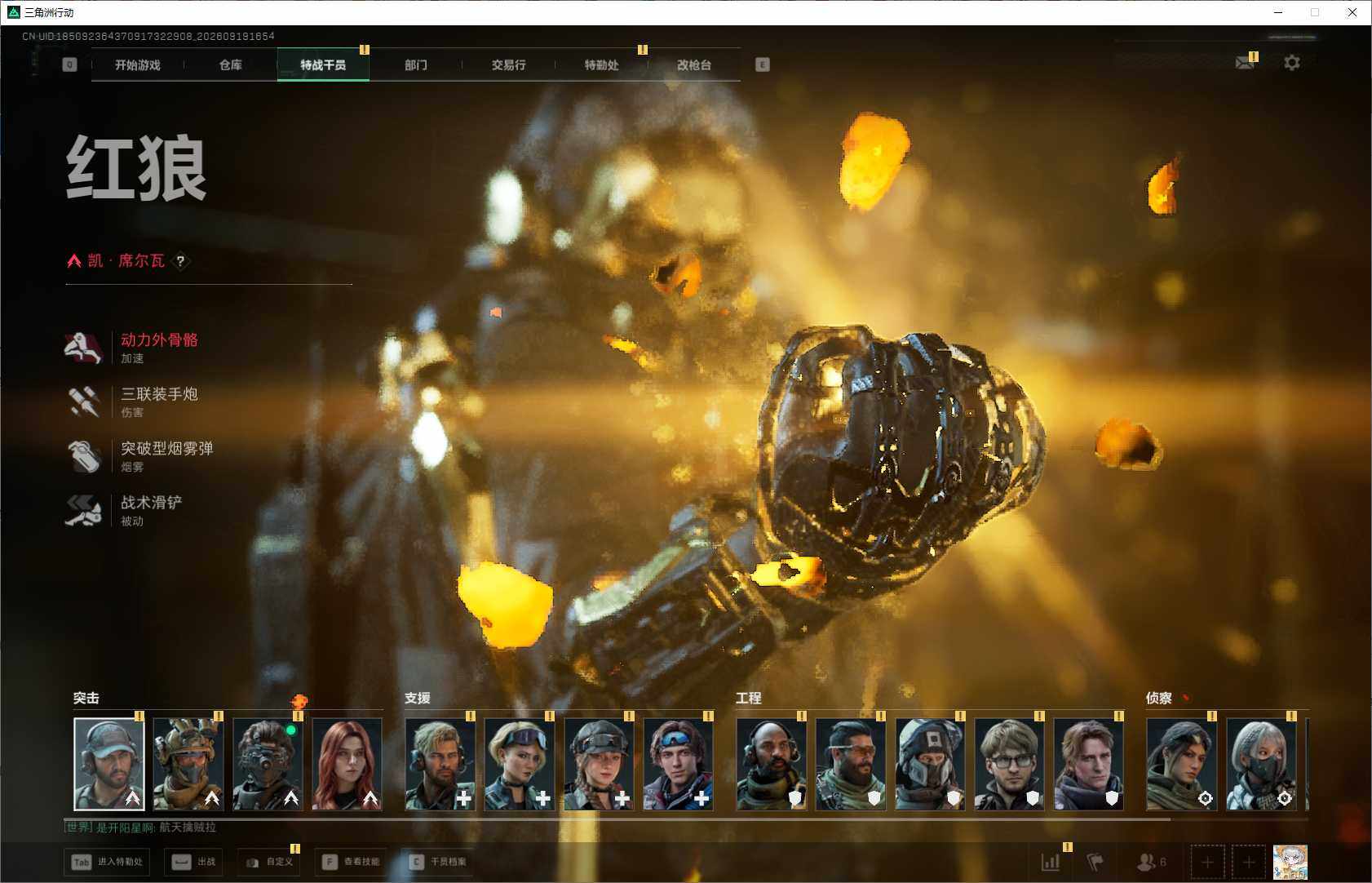Click the second empty squad slot plus
This screenshot has height=883, width=1372.
coord(1249,862)
